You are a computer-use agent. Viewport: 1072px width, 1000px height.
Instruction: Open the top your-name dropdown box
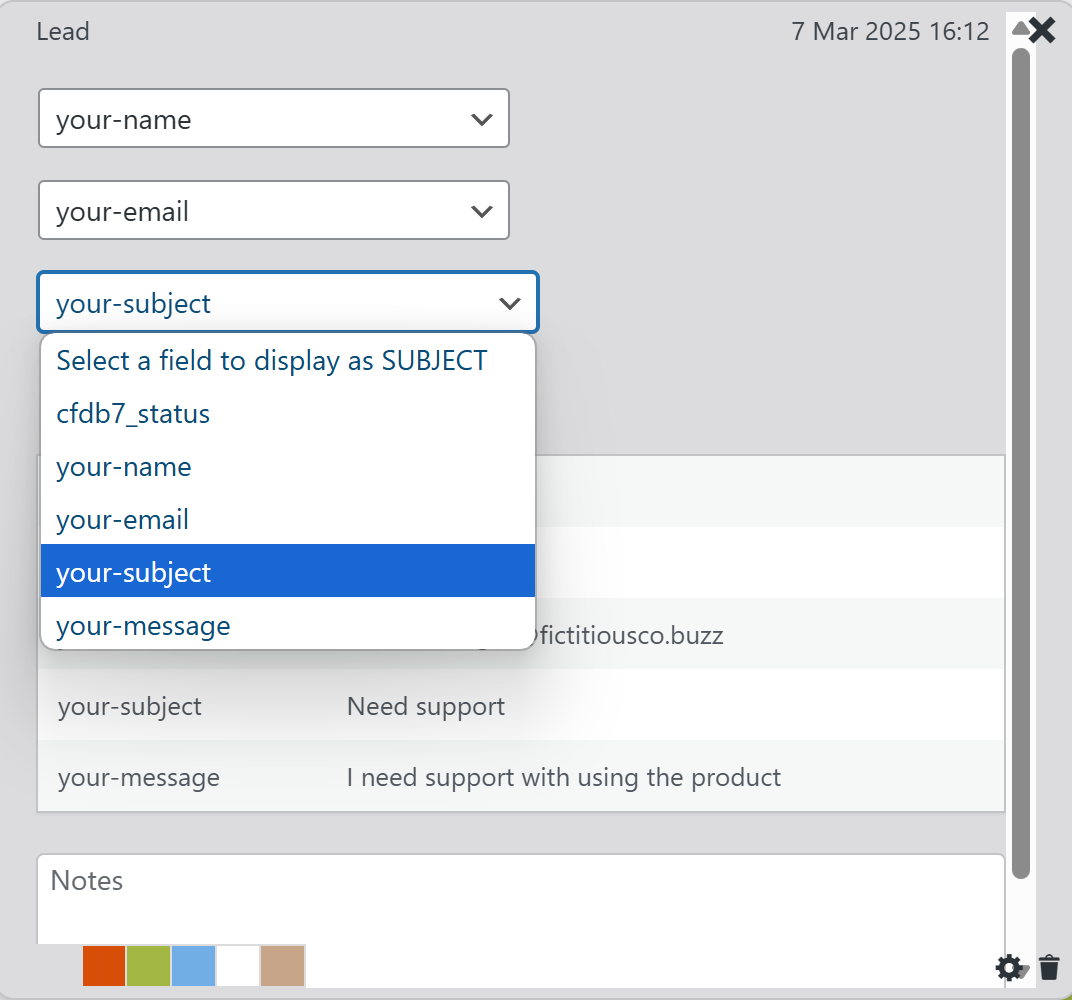point(273,119)
